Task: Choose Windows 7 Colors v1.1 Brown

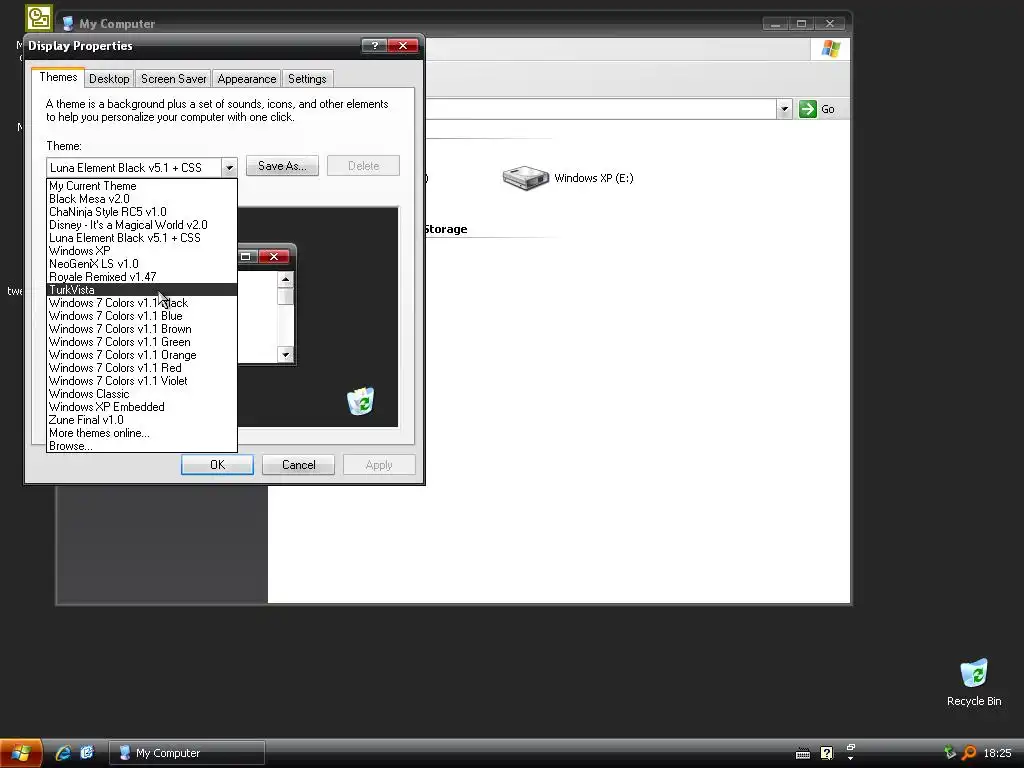Action: [x=142, y=329]
